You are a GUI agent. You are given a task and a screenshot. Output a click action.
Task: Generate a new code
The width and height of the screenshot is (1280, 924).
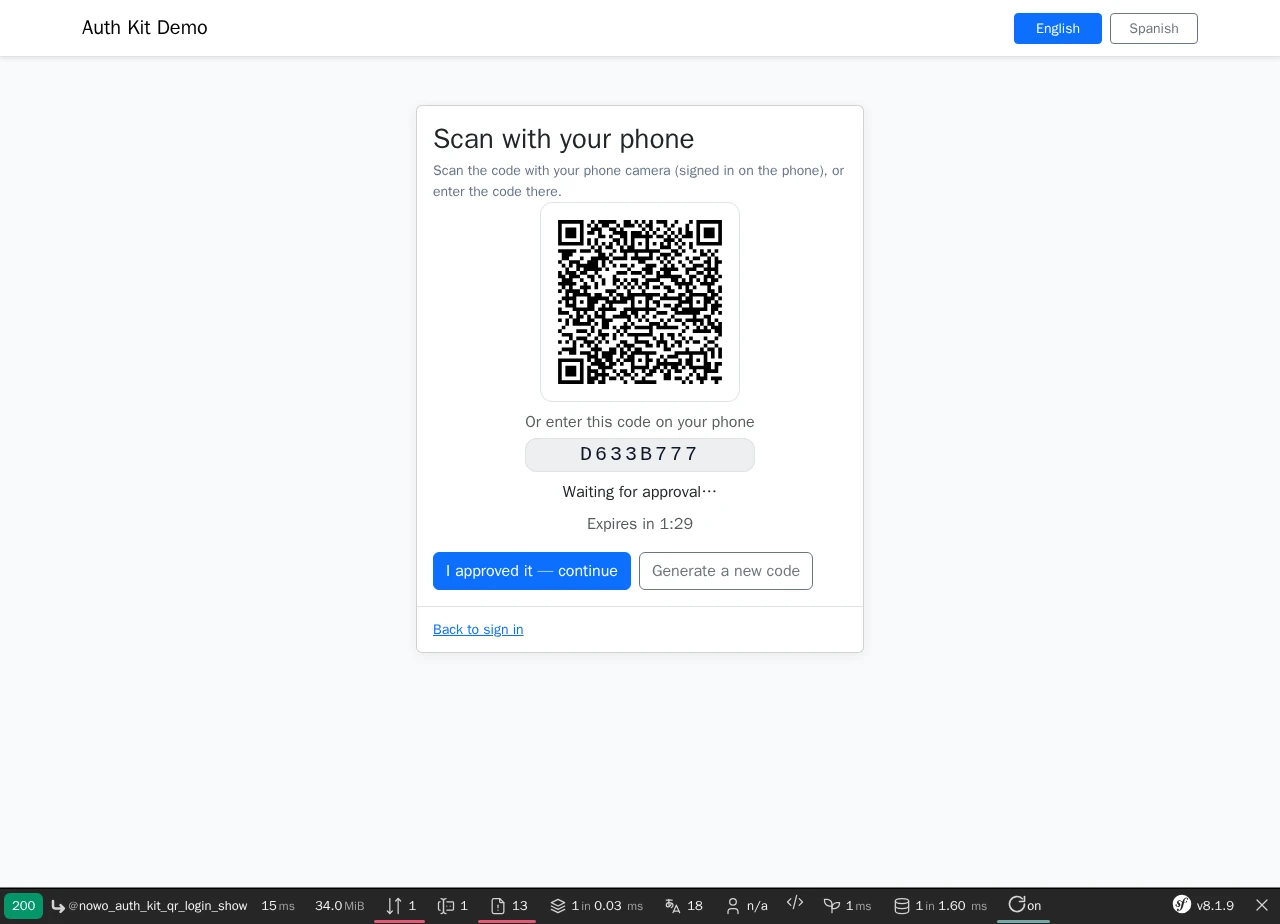(x=726, y=571)
